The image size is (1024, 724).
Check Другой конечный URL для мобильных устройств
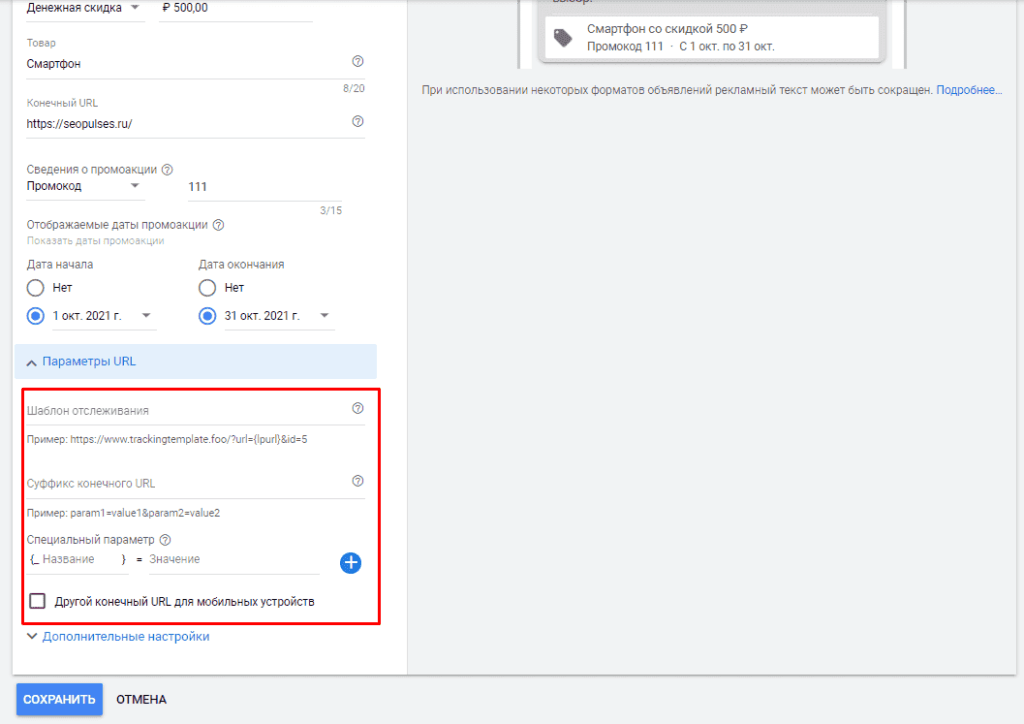pyautogui.click(x=37, y=601)
